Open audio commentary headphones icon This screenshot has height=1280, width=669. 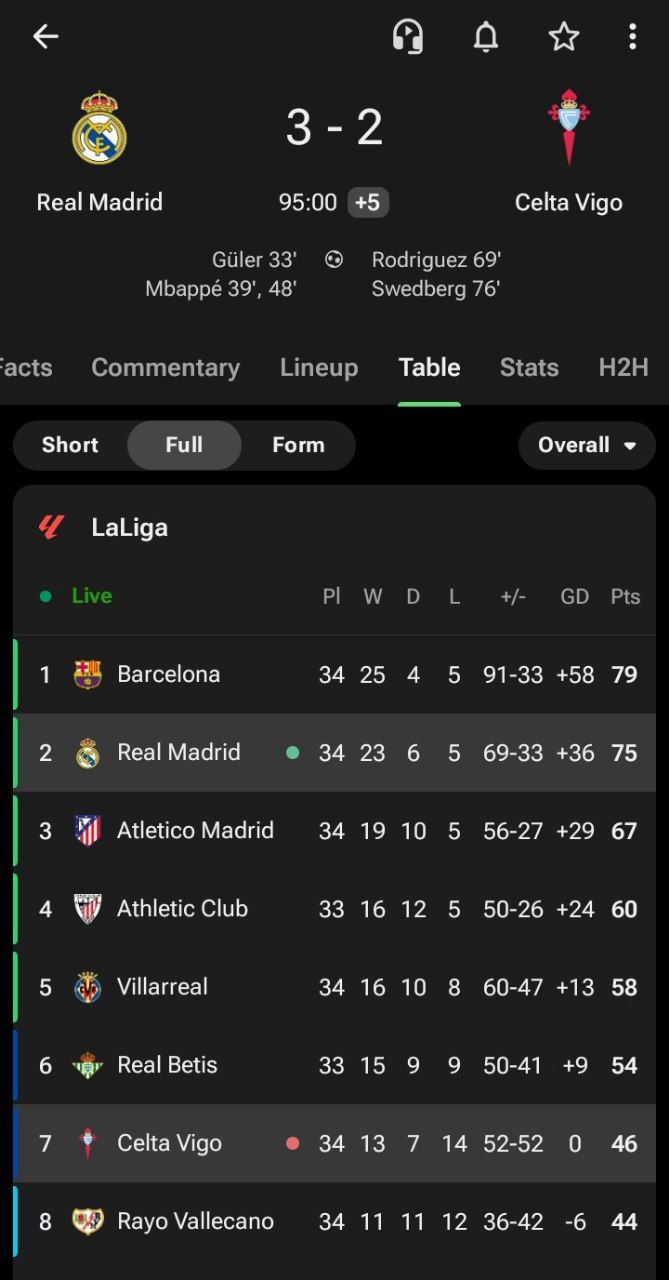tap(407, 37)
